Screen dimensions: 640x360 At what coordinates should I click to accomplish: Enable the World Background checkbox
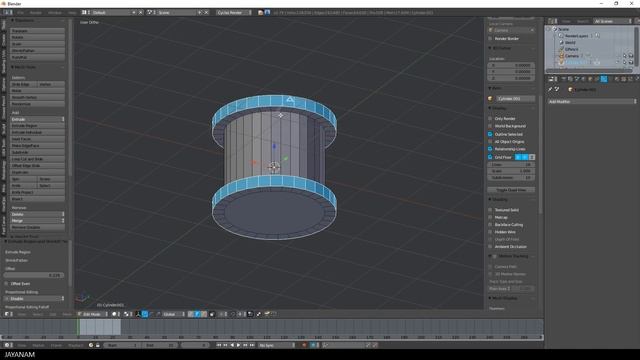[490, 126]
